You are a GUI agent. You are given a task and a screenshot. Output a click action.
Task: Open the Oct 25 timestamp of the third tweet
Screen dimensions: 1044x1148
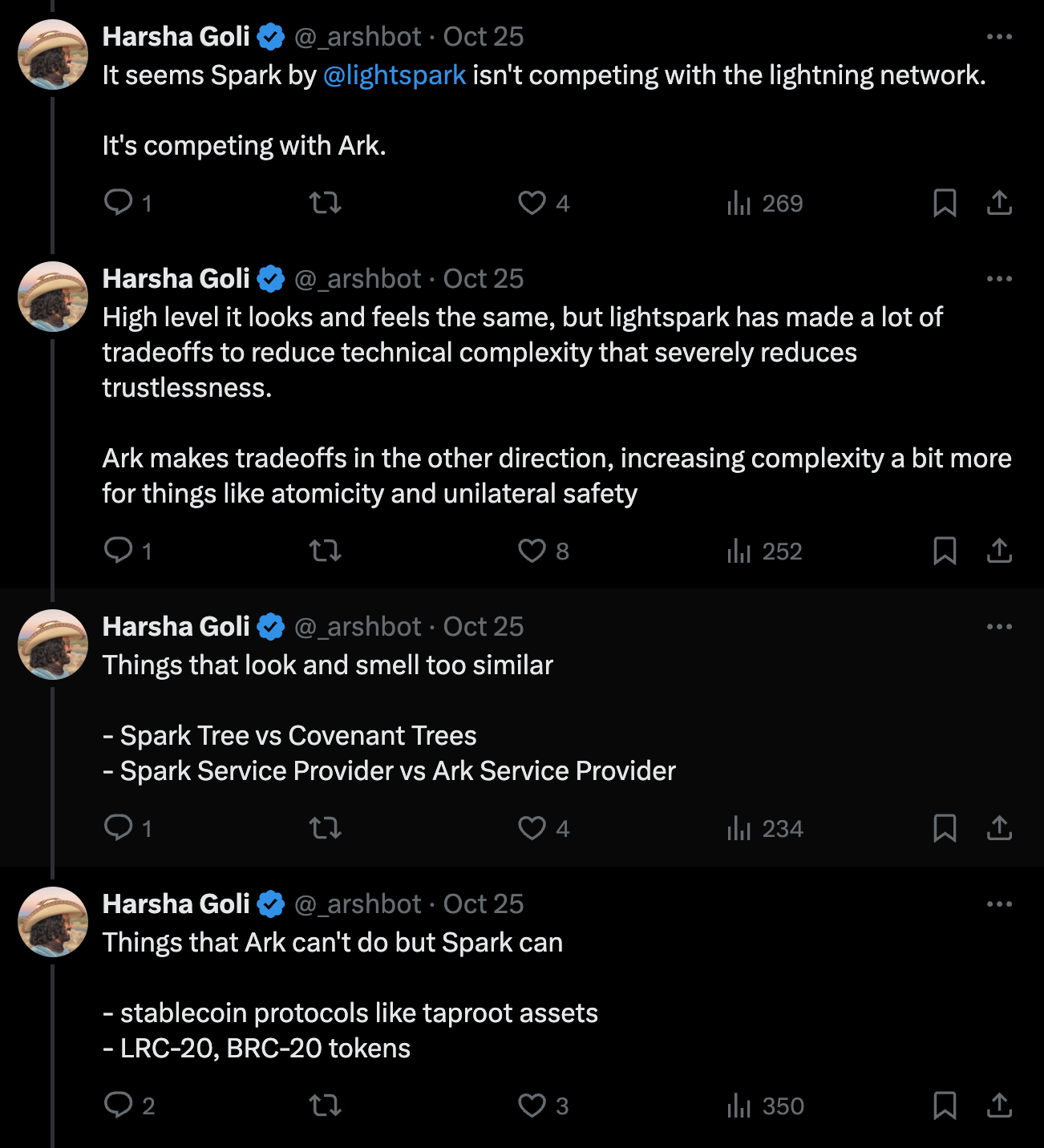click(x=484, y=627)
